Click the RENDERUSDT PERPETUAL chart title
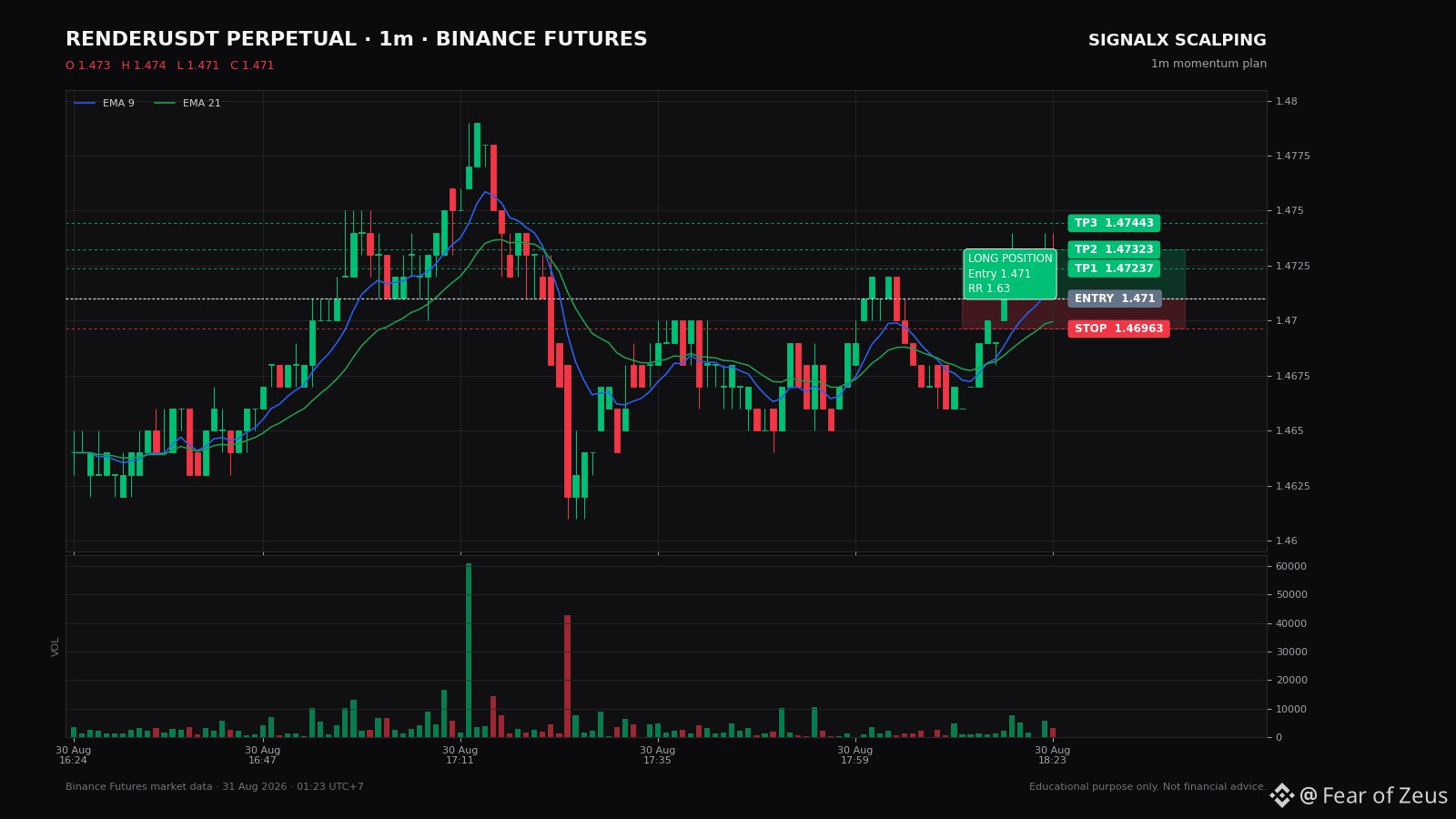This screenshot has height=819, width=1456. (357, 40)
